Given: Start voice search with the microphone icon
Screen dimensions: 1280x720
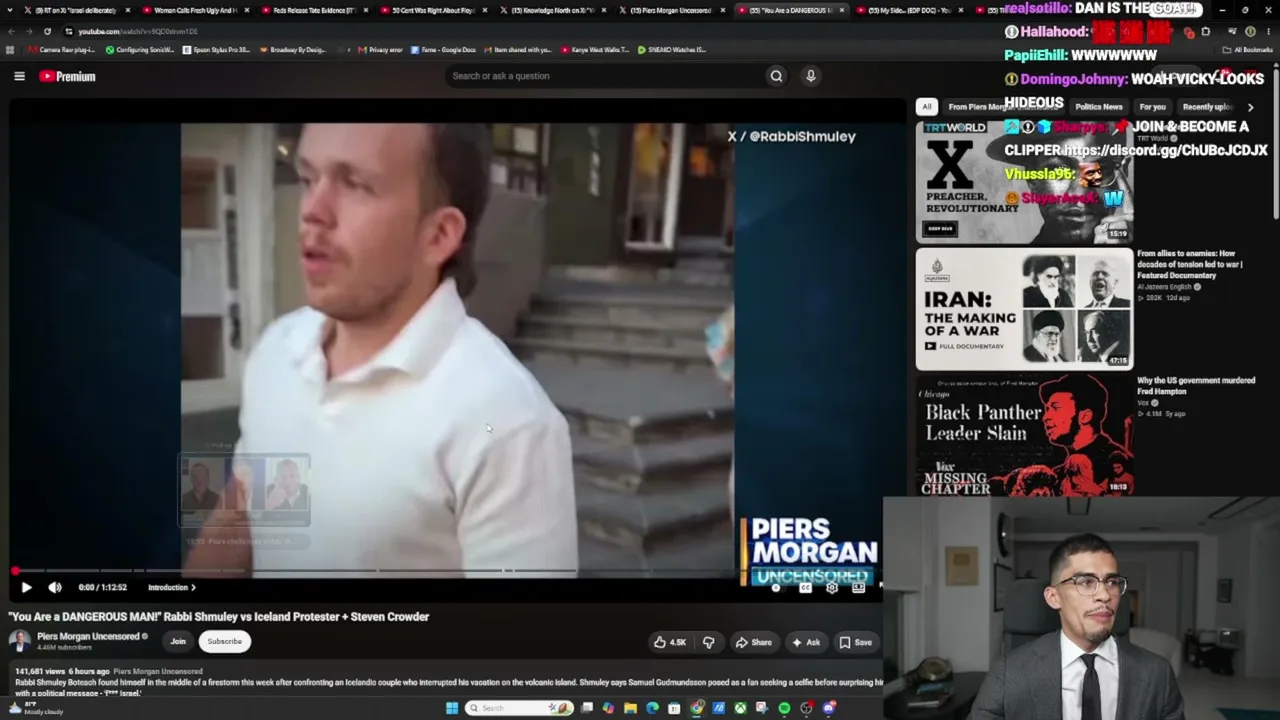Looking at the screenshot, I should 811,76.
